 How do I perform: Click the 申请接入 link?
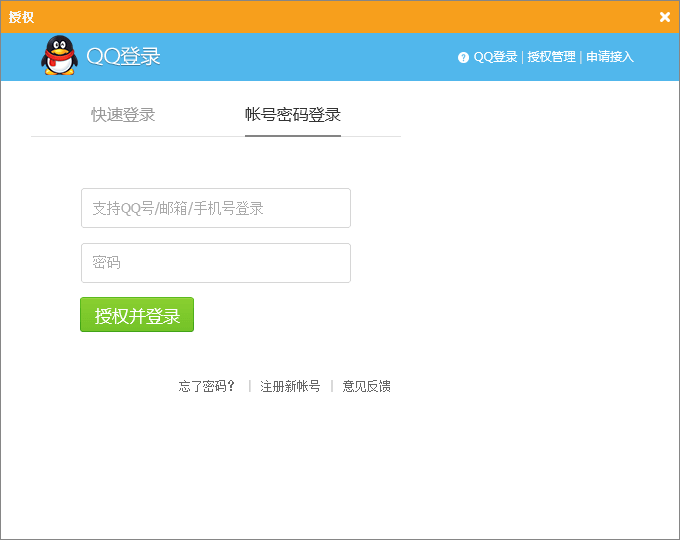(x=610, y=57)
